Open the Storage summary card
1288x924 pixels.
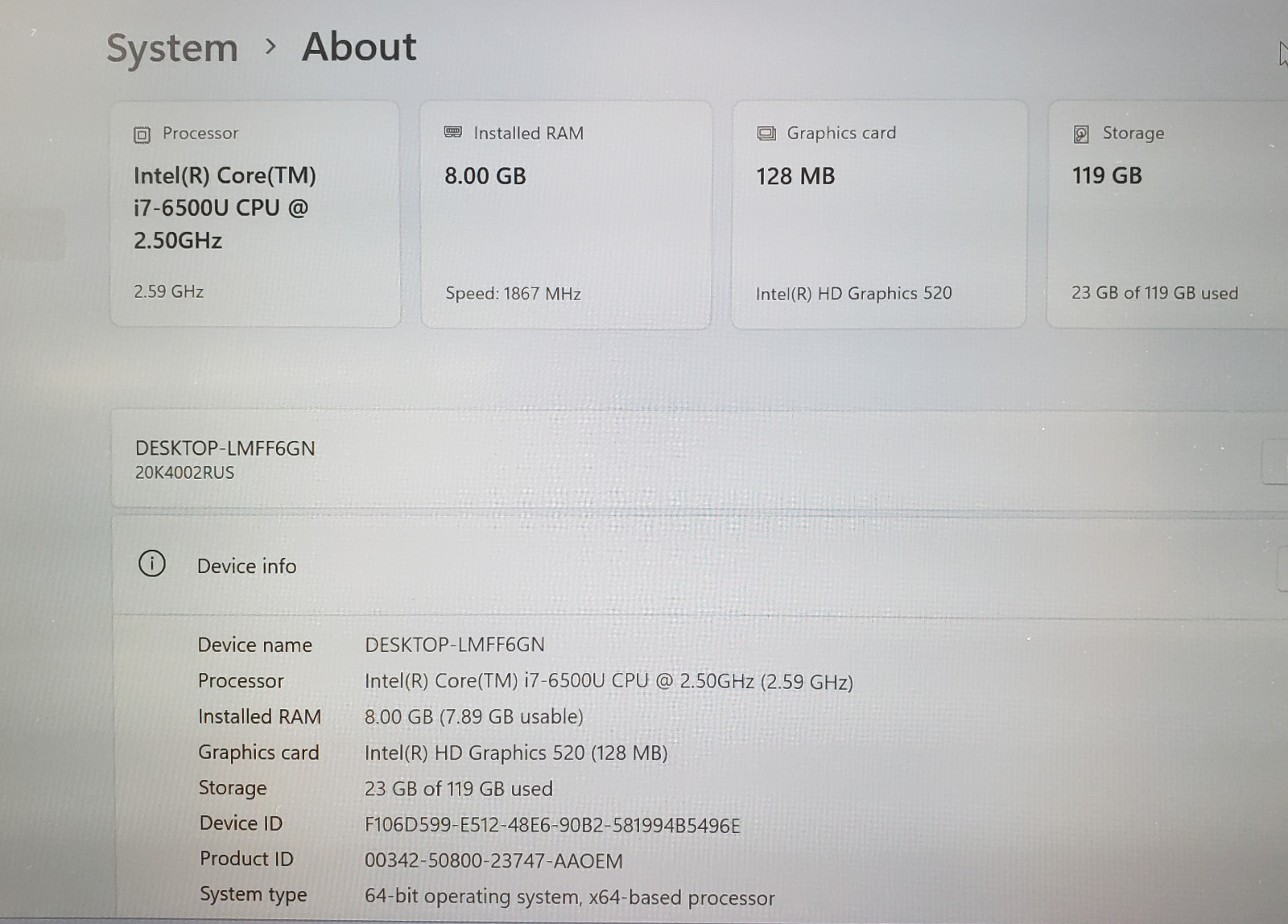tap(1167, 214)
